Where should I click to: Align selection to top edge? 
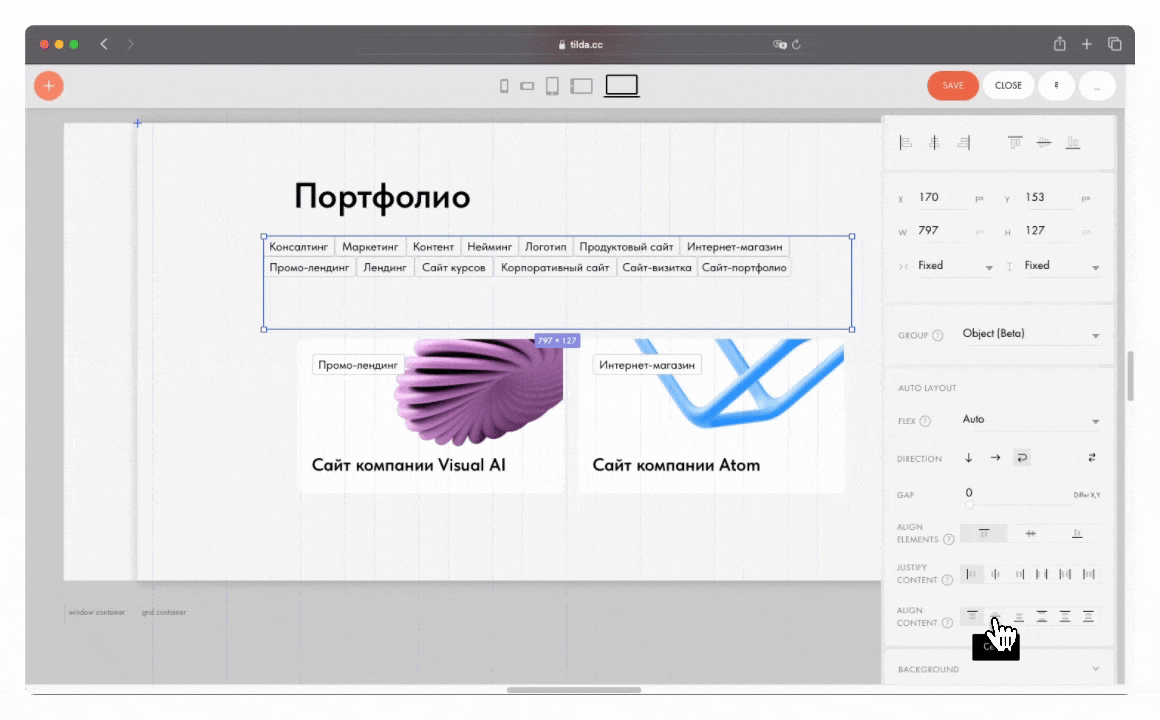point(1015,143)
